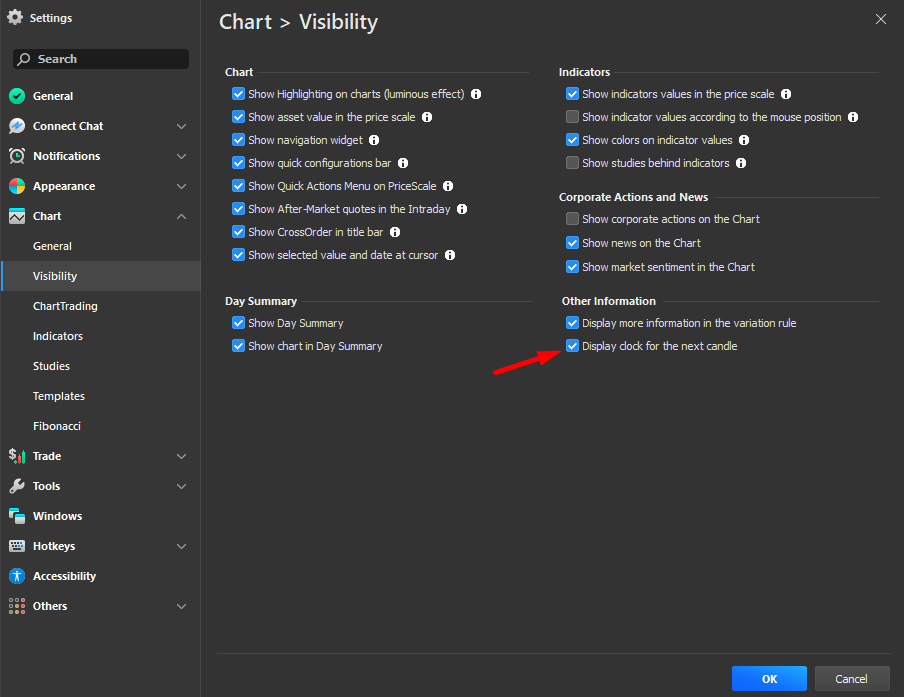Select the Fibonacci settings entry

click(x=56, y=426)
